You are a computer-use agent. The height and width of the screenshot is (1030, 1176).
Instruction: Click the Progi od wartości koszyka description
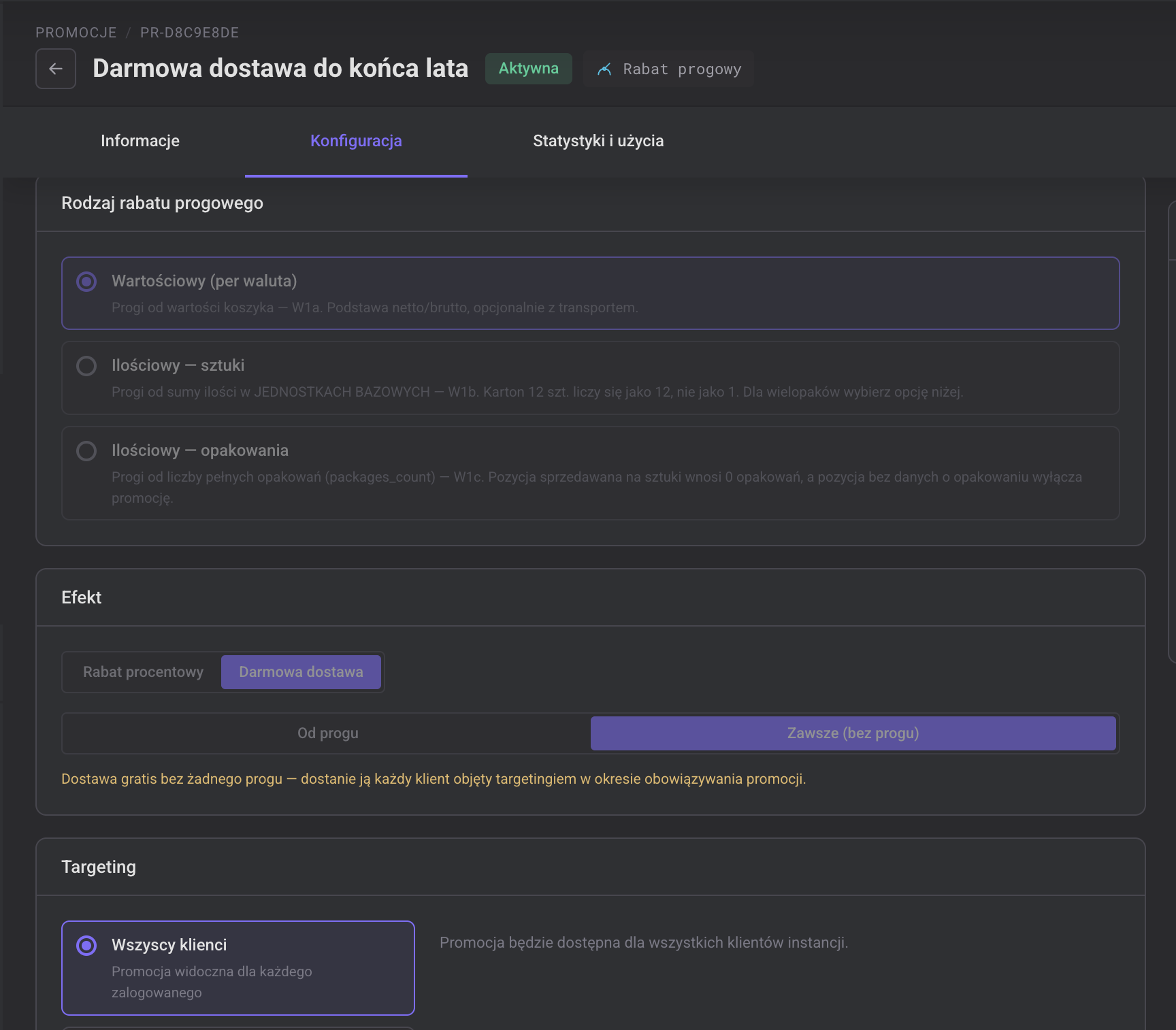[x=375, y=308]
